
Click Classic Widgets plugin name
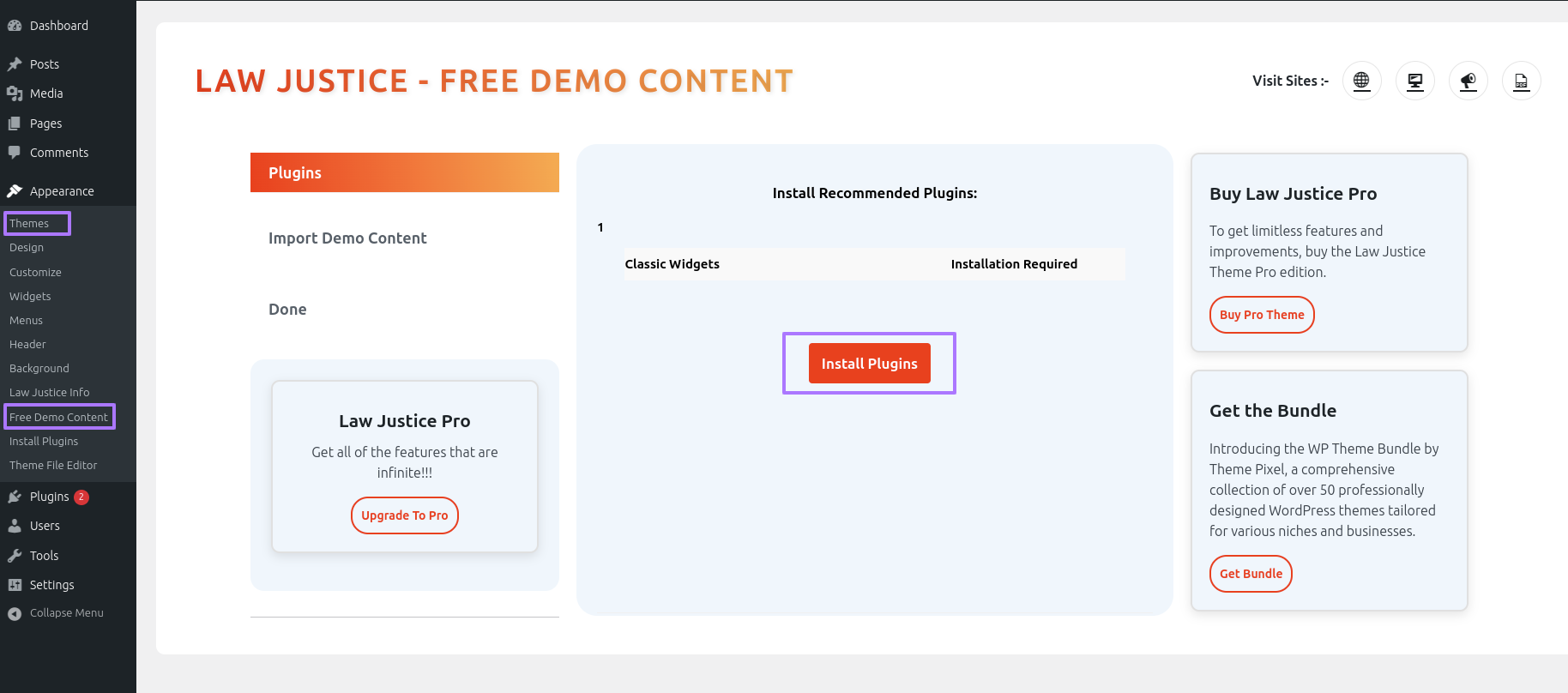[672, 264]
